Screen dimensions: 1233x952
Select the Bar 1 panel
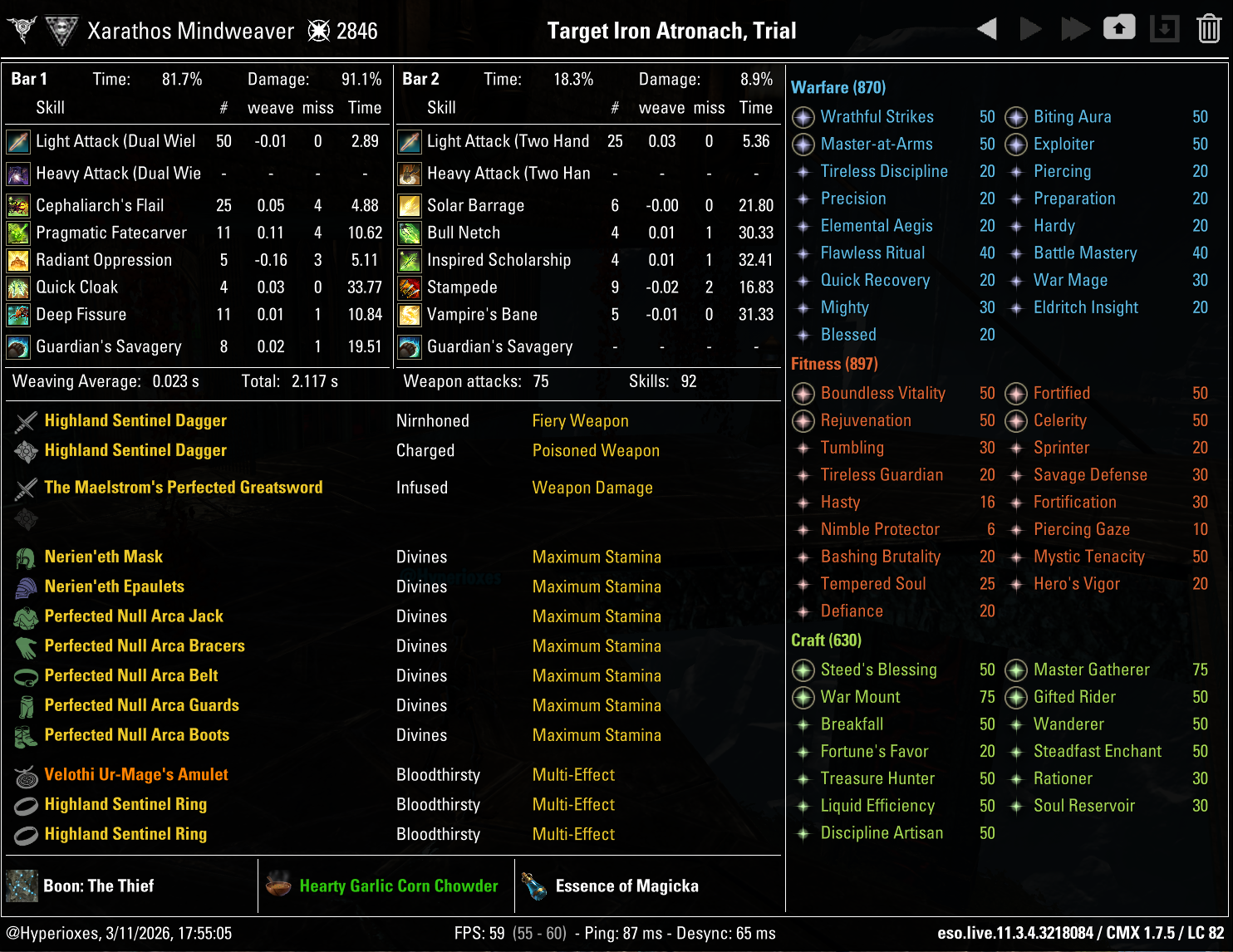[29, 79]
